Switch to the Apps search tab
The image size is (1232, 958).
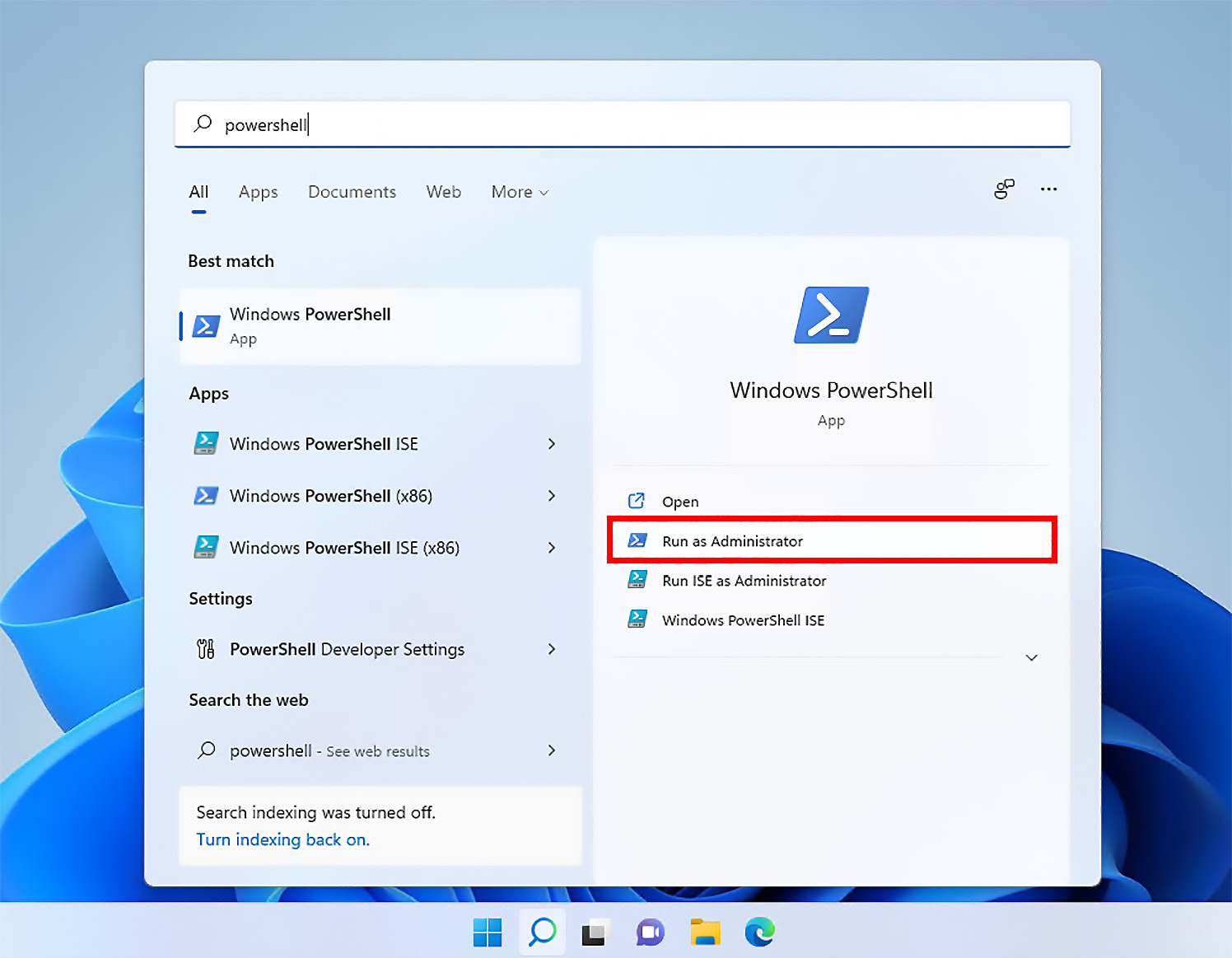pyautogui.click(x=259, y=192)
